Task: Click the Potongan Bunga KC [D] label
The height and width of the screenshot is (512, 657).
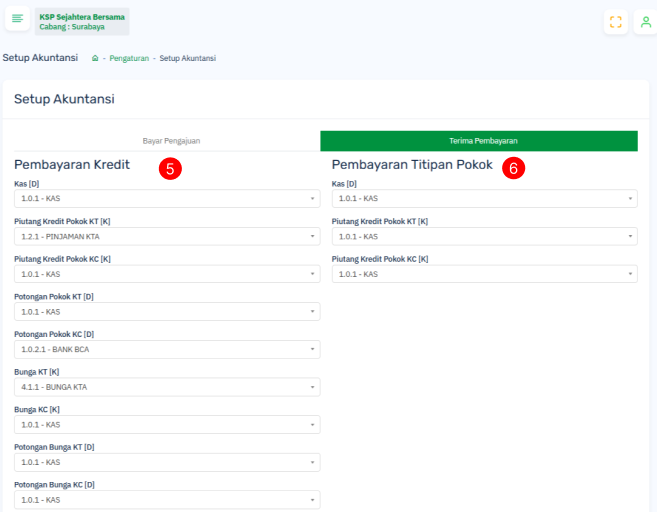Action: [x=54, y=485]
